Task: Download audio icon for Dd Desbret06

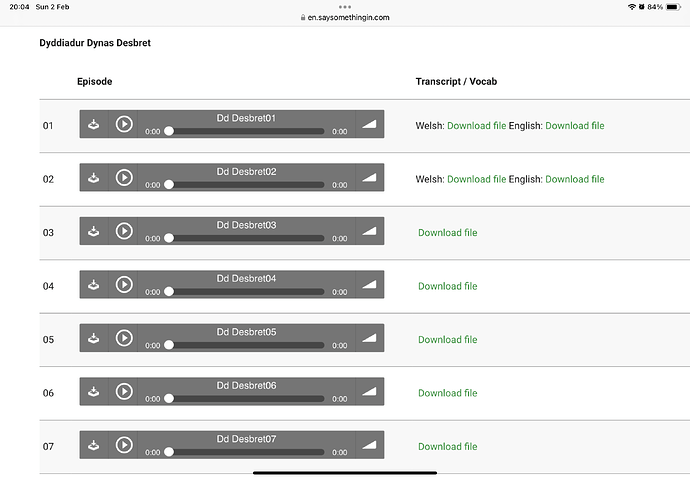Action: point(93,392)
